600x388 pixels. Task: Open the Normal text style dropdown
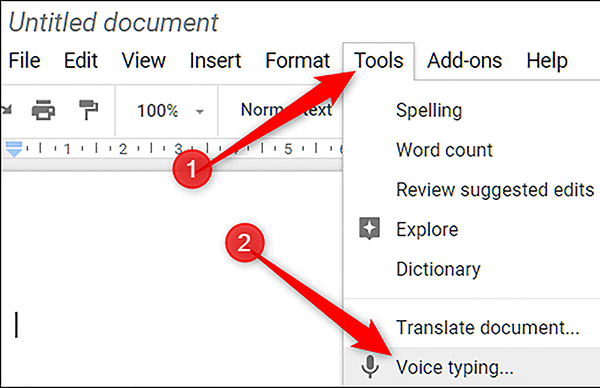point(286,110)
